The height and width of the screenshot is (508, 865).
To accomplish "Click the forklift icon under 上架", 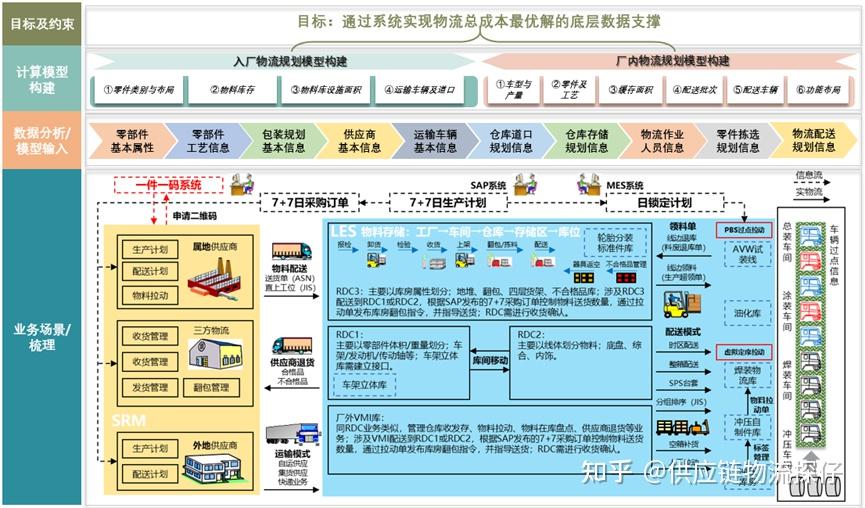I will (x=465, y=259).
